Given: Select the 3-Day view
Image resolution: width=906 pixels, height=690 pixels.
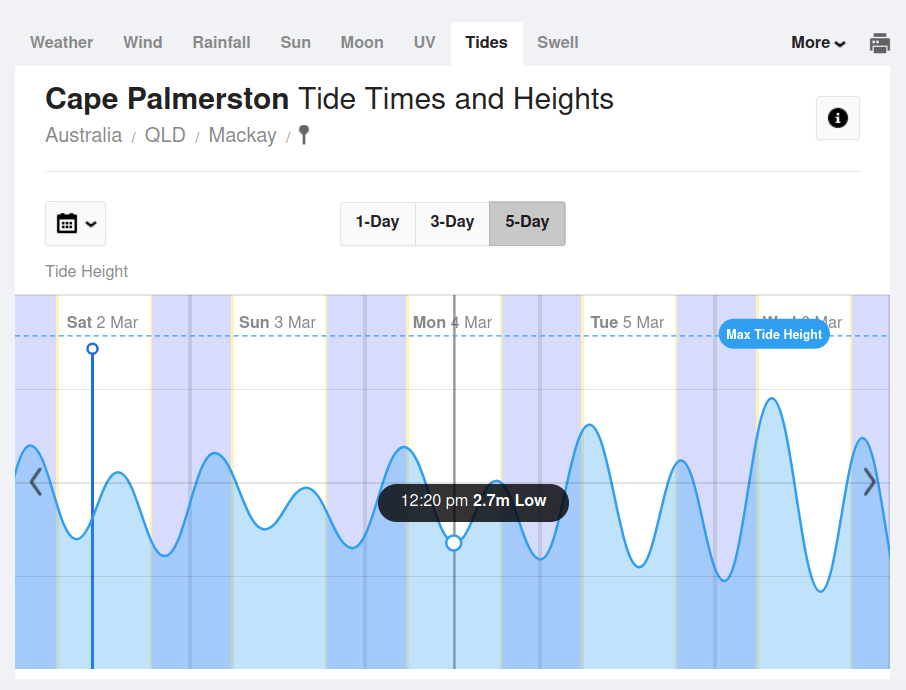Looking at the screenshot, I should point(452,222).
